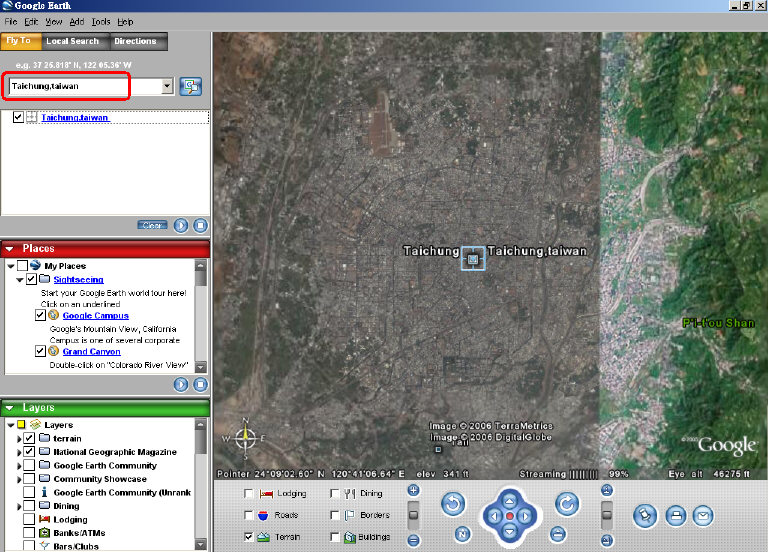Zoom out with the minus button
Viewport: 768px width, 552px height.
(x=413, y=540)
